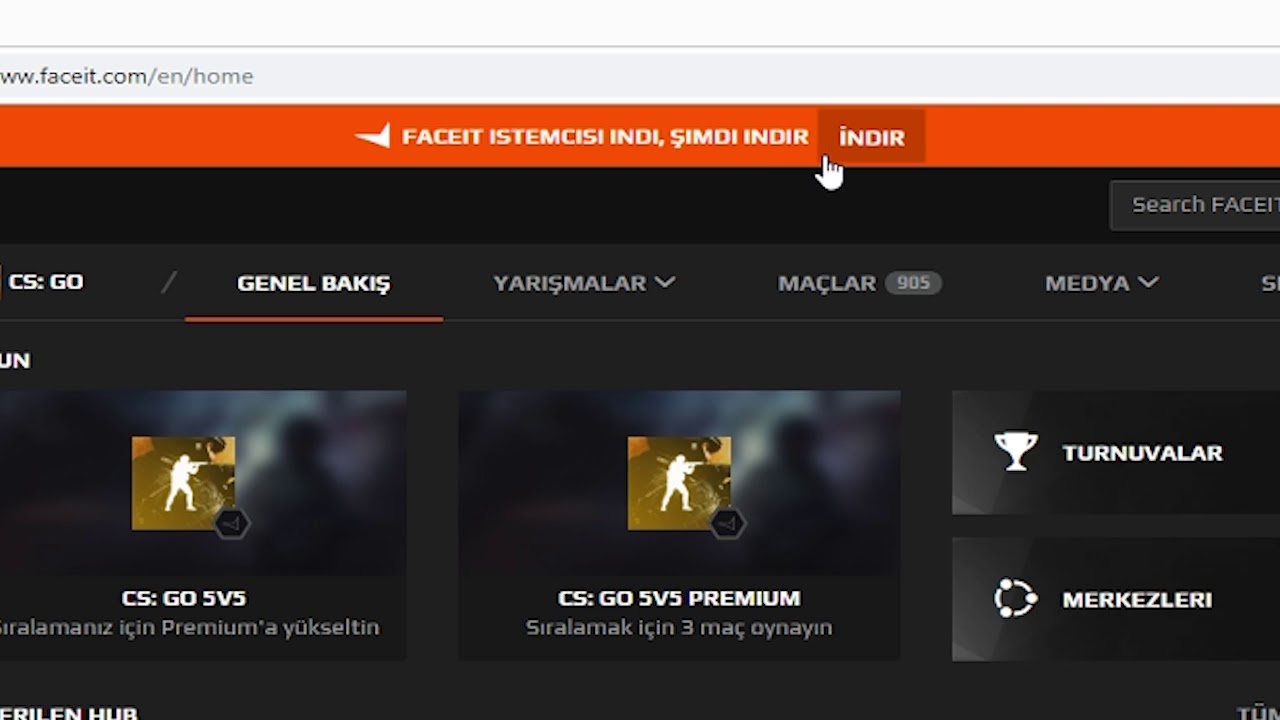The height and width of the screenshot is (720, 1280).
Task: Focus the Search FACEIT field
Action: pyautogui.click(x=1196, y=205)
